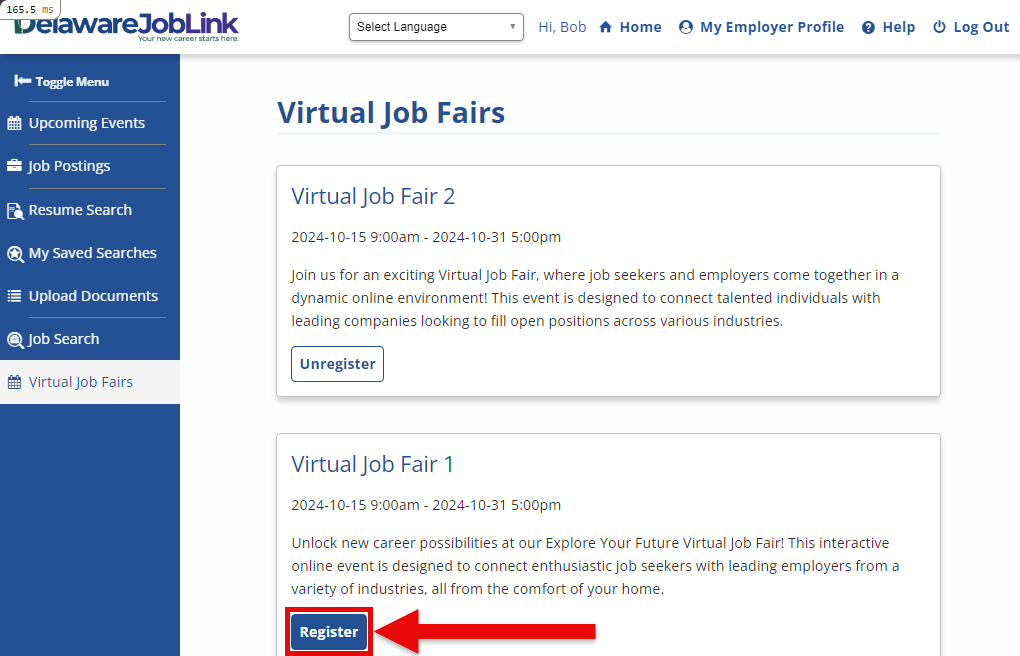Click the Resume Search document icon
Viewport: 1020px width, 656px height.
[14, 210]
